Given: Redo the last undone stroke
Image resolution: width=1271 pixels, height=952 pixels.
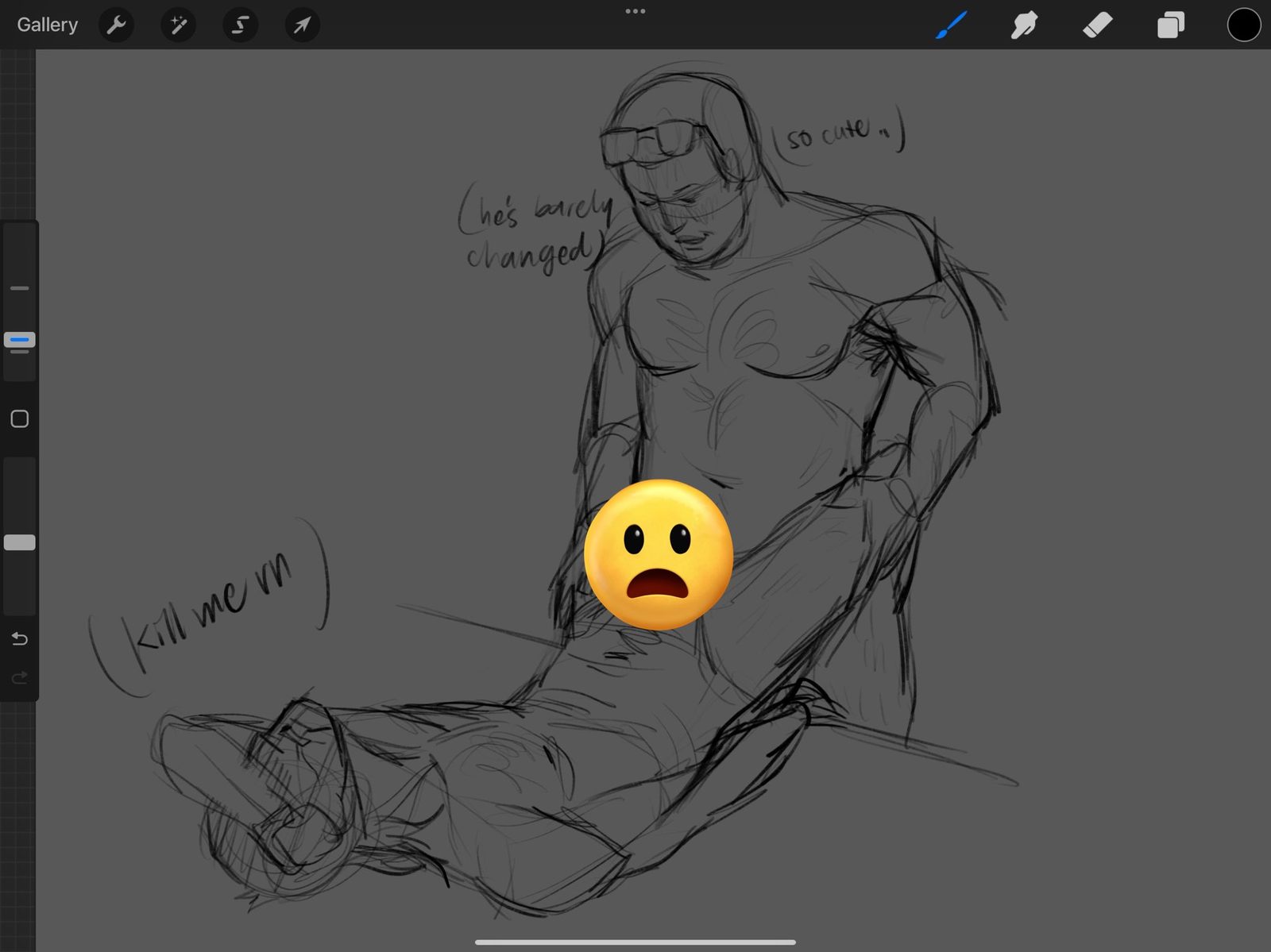Looking at the screenshot, I should (x=20, y=677).
